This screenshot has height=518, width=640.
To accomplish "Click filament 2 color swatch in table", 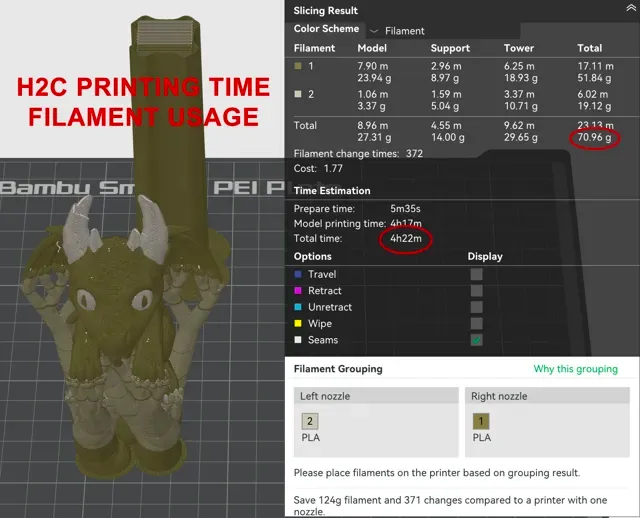I will (x=298, y=94).
